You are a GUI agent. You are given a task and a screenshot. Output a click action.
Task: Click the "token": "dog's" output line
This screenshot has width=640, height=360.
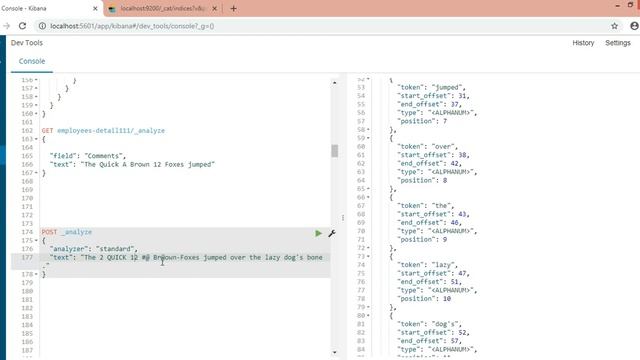(x=429, y=324)
